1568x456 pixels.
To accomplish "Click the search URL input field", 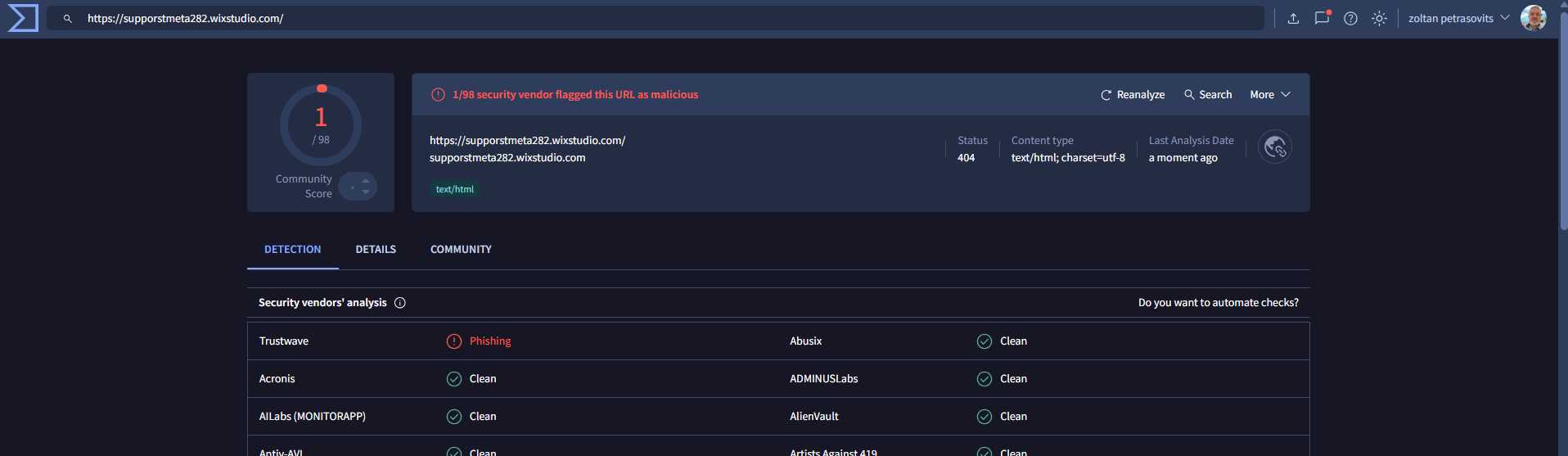I will coord(655,18).
